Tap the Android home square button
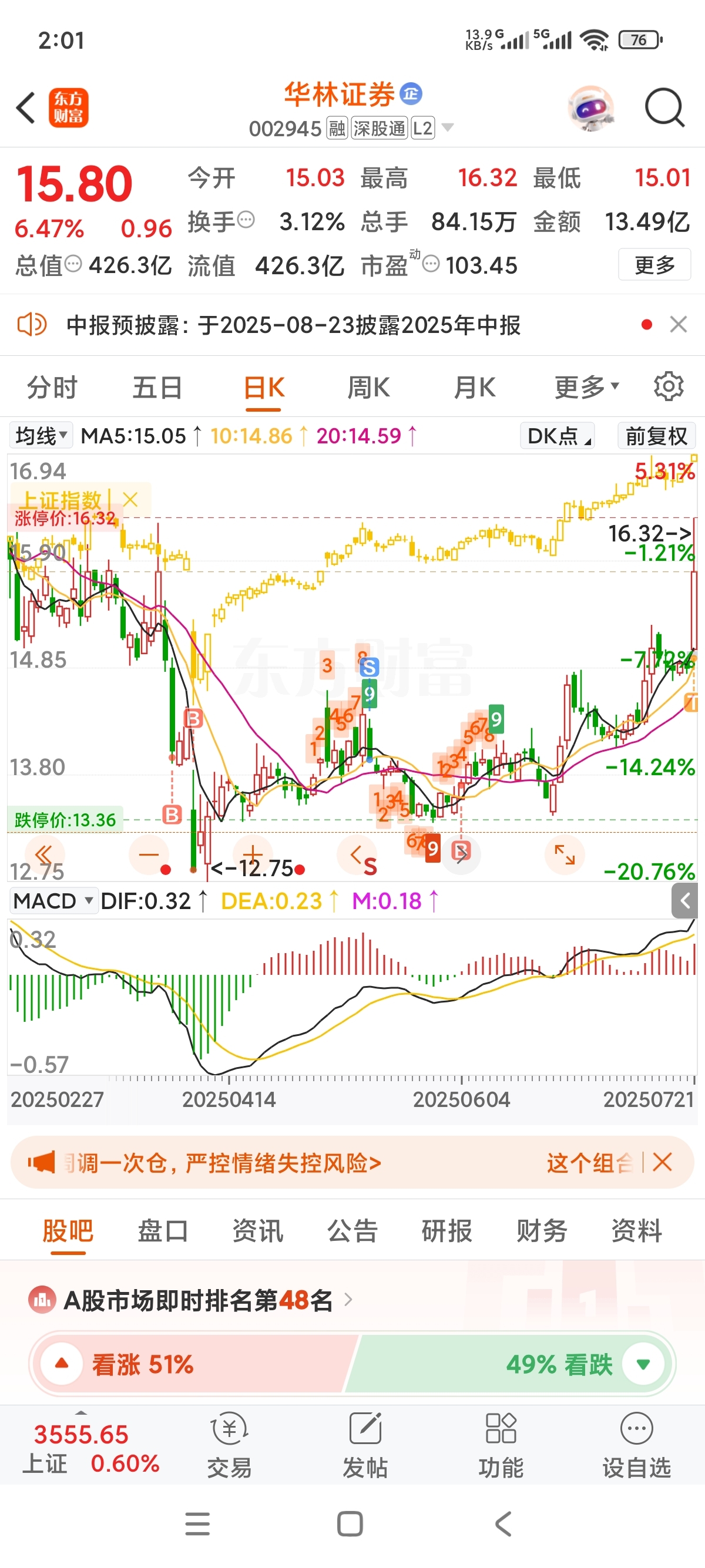The height and width of the screenshot is (1568, 705). point(350,1523)
